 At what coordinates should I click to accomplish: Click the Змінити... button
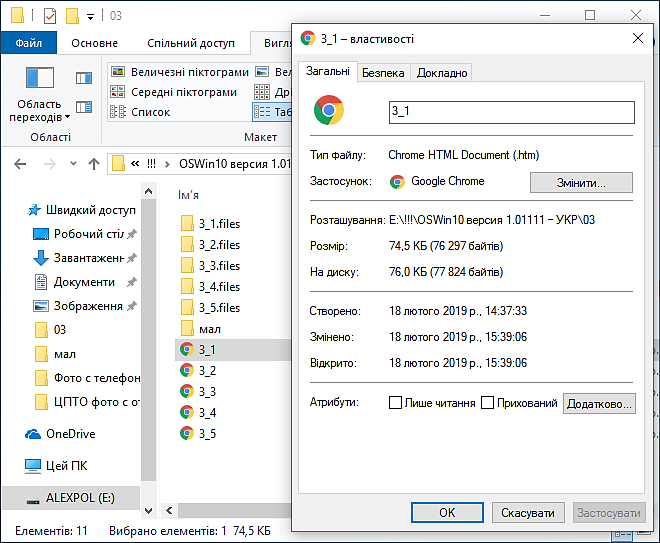(581, 183)
